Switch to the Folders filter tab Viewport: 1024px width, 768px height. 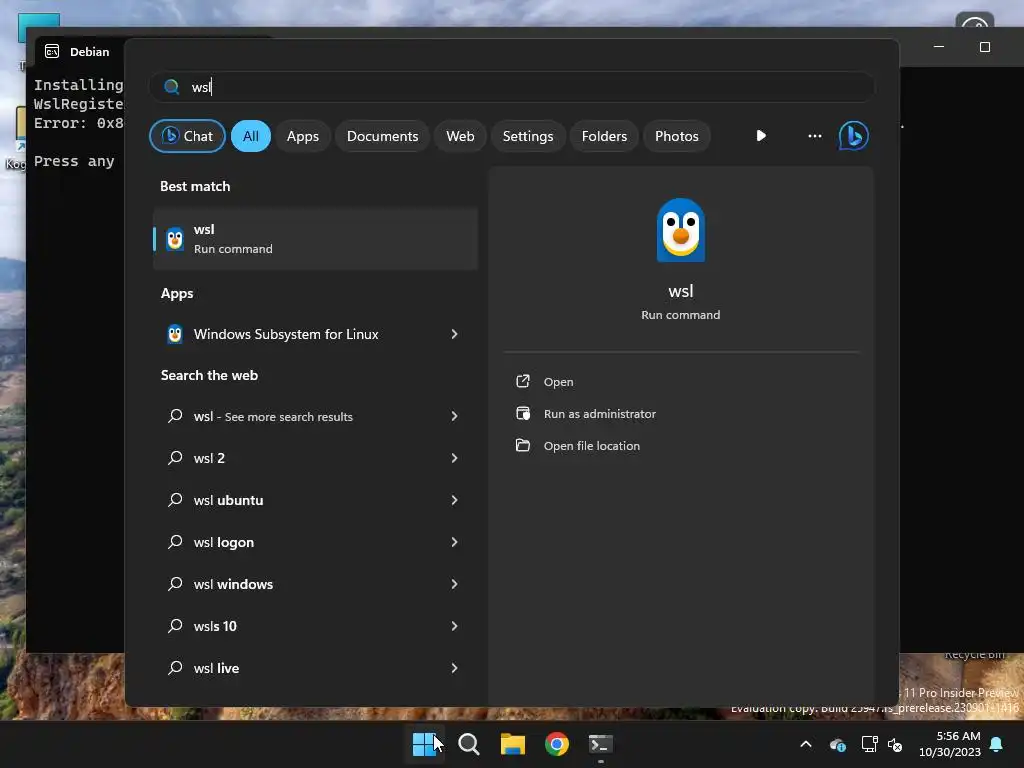pyautogui.click(x=604, y=136)
